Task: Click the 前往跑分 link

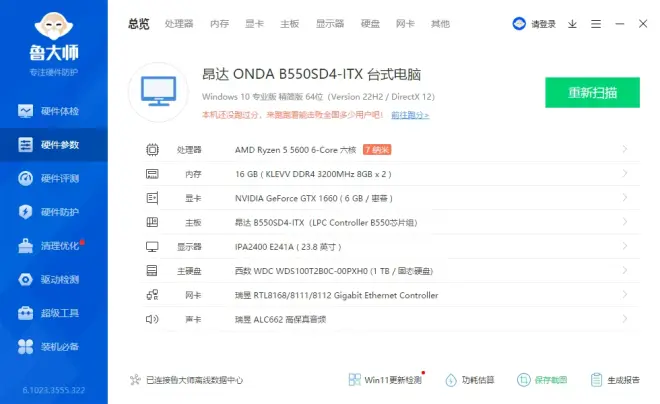Action: click(x=409, y=116)
